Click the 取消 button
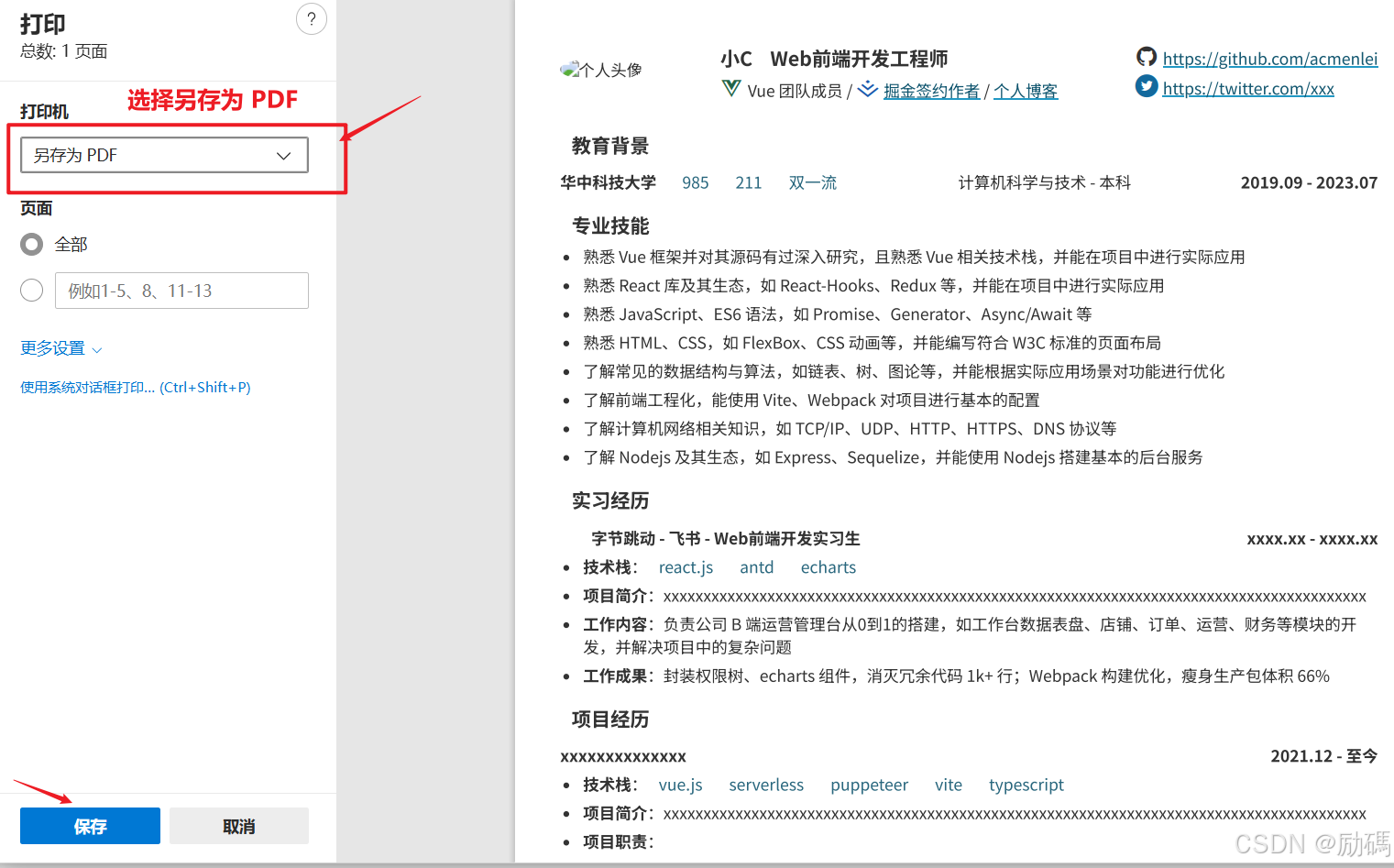This screenshot has height=868, width=1394. click(239, 826)
